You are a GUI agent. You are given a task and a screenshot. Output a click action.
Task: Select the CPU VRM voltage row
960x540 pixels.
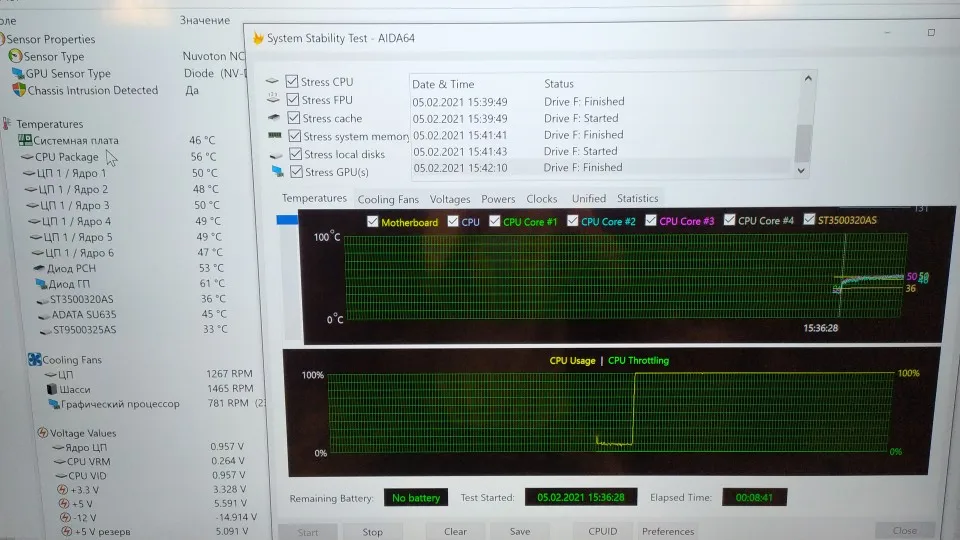[149, 461]
